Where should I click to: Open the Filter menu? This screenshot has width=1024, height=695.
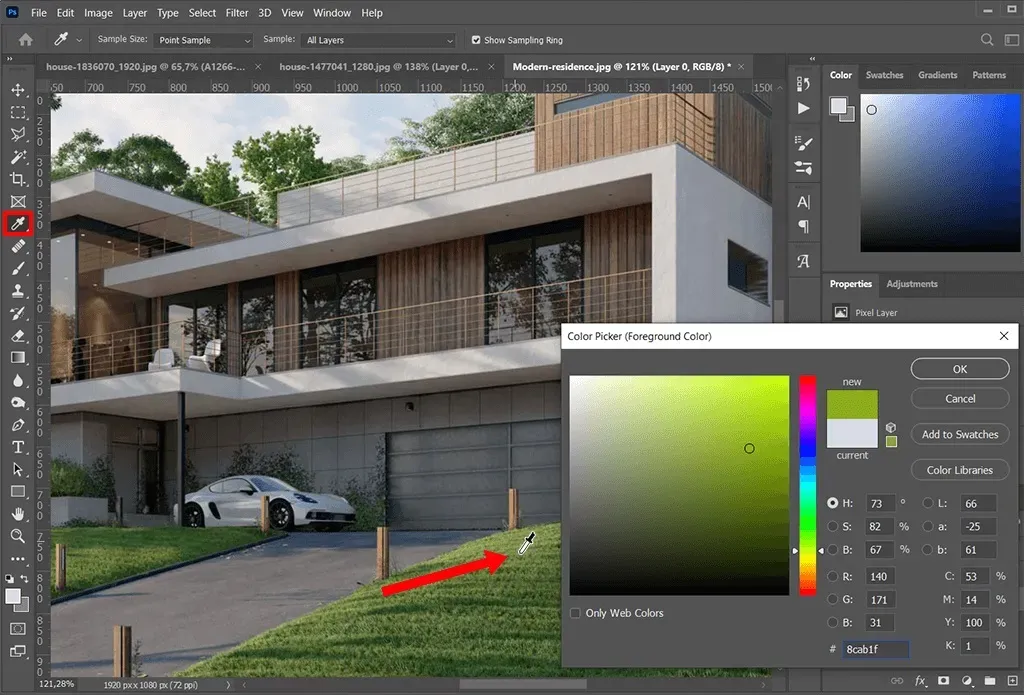tap(237, 13)
